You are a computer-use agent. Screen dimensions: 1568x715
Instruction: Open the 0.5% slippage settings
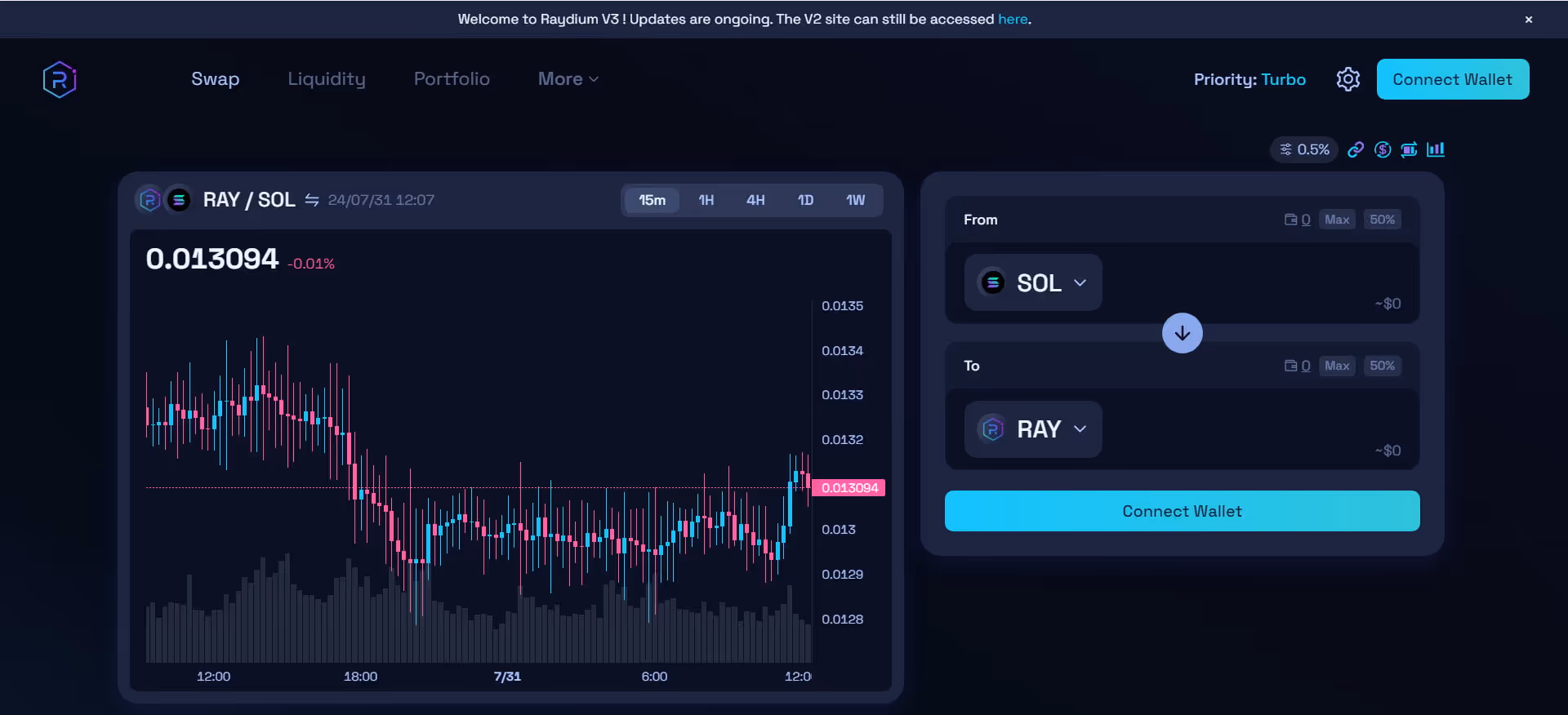tap(1304, 149)
